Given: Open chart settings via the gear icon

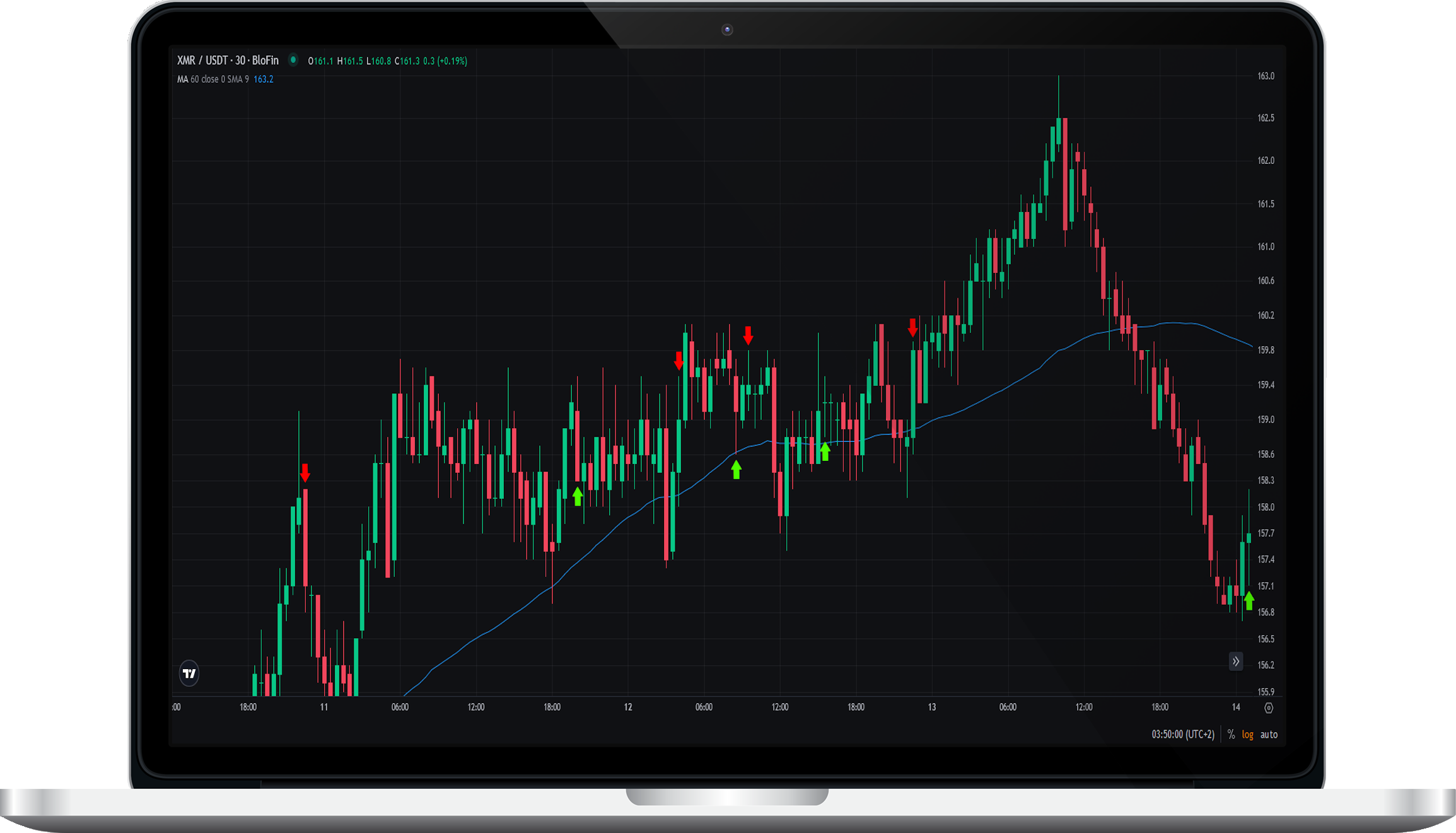Looking at the screenshot, I should (1269, 708).
